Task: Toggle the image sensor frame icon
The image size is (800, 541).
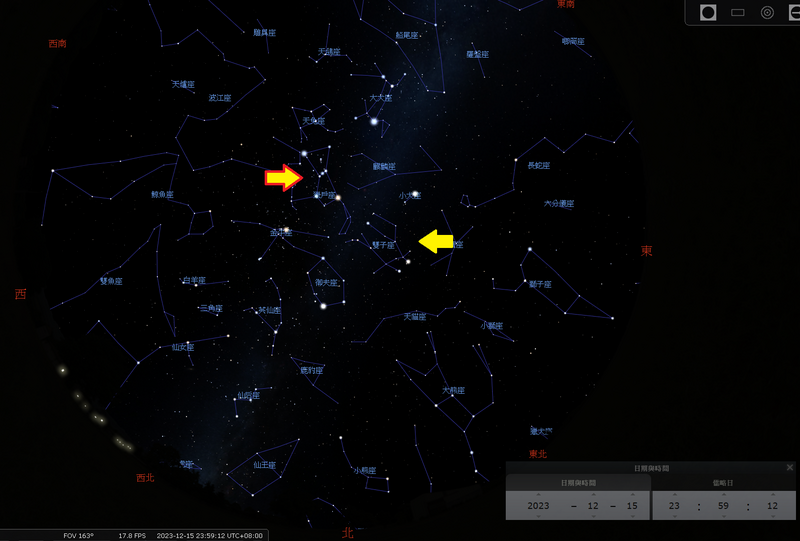Action: click(738, 12)
